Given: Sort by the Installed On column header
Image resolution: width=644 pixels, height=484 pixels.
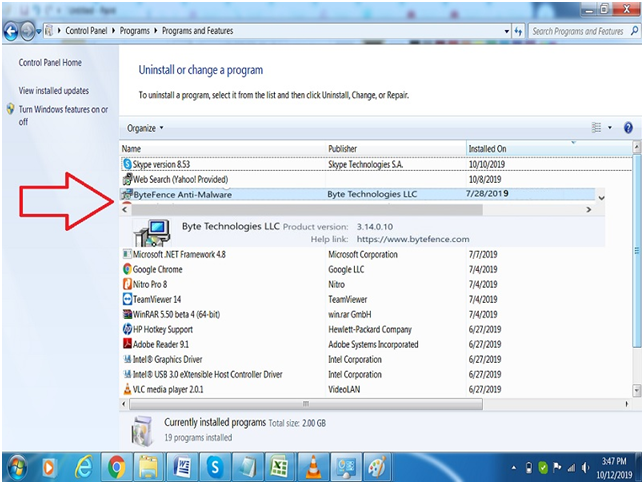Looking at the screenshot, I should (x=549, y=149).
